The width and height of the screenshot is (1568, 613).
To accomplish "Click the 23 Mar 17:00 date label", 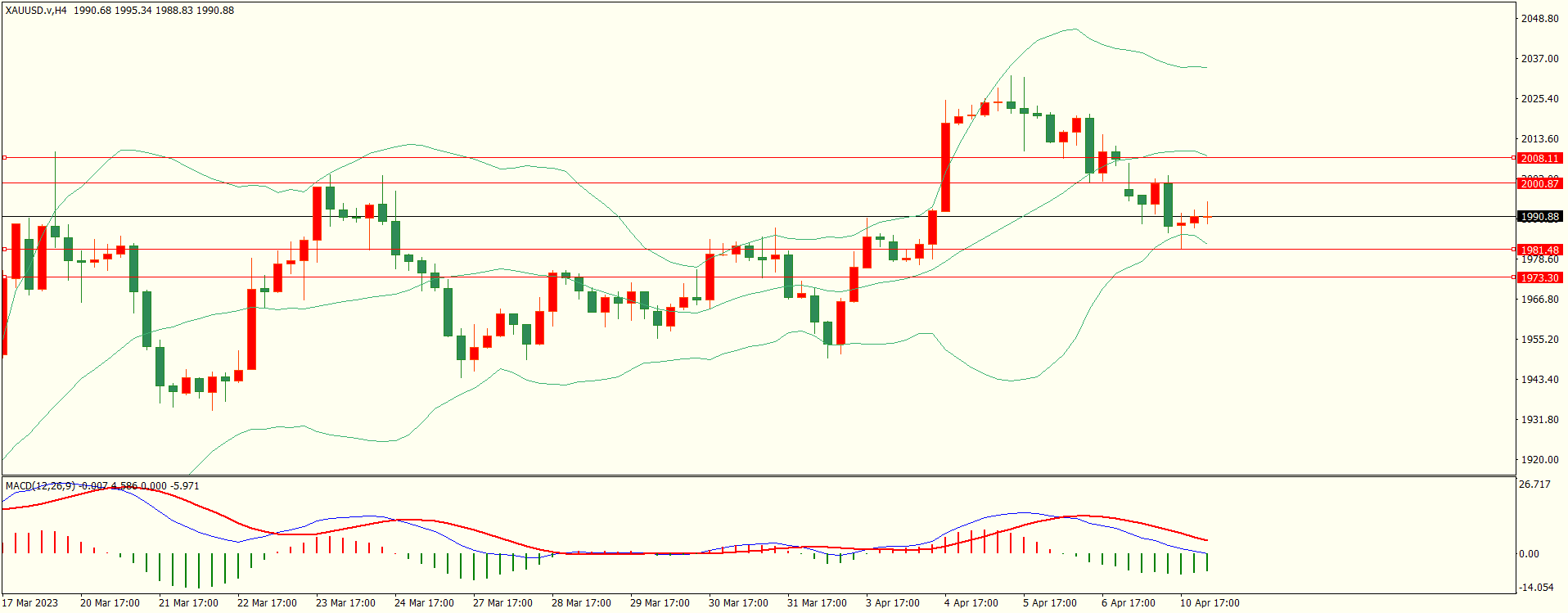I will pos(346,603).
